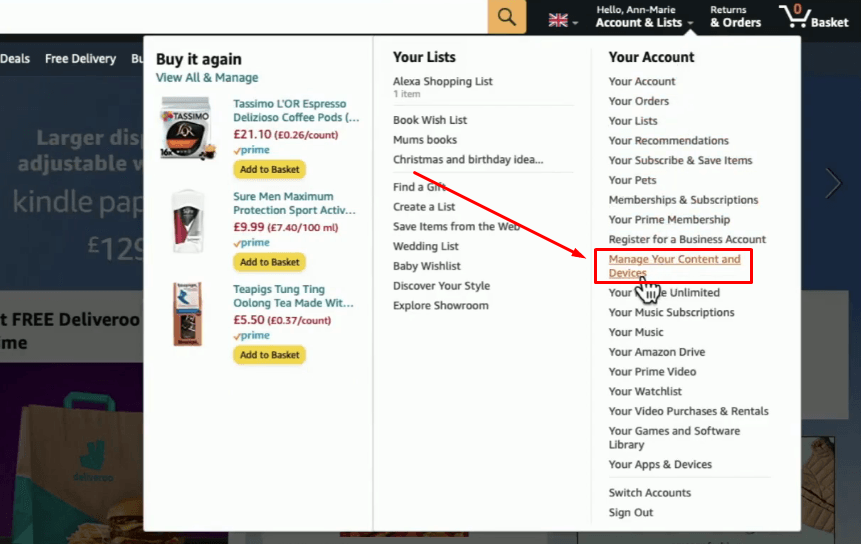Image resolution: width=861 pixels, height=544 pixels.
Task: Open the Sure Men deodorant product image
Action: (x=188, y=221)
